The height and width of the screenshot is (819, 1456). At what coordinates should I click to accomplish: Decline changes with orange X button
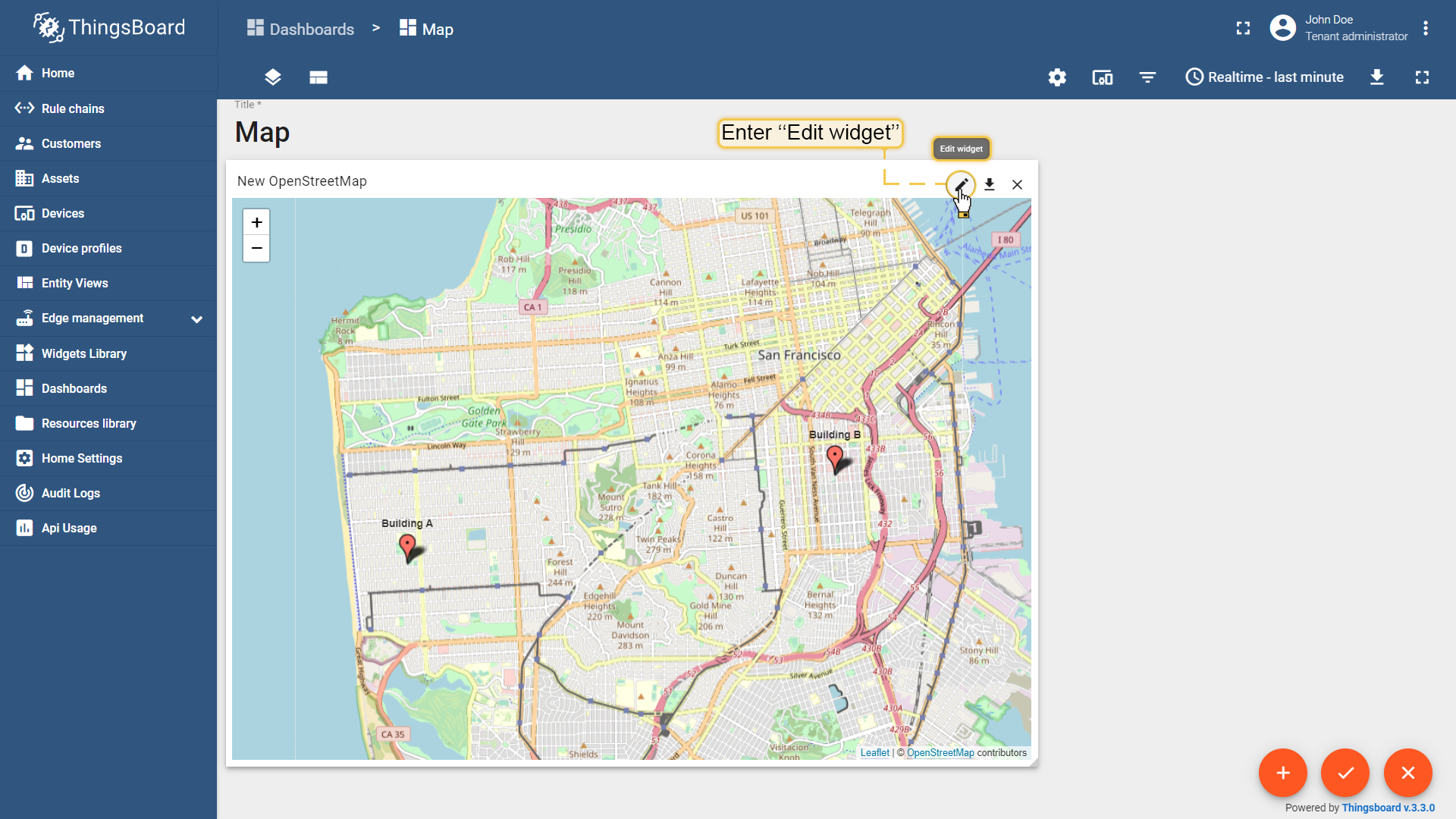coord(1408,773)
